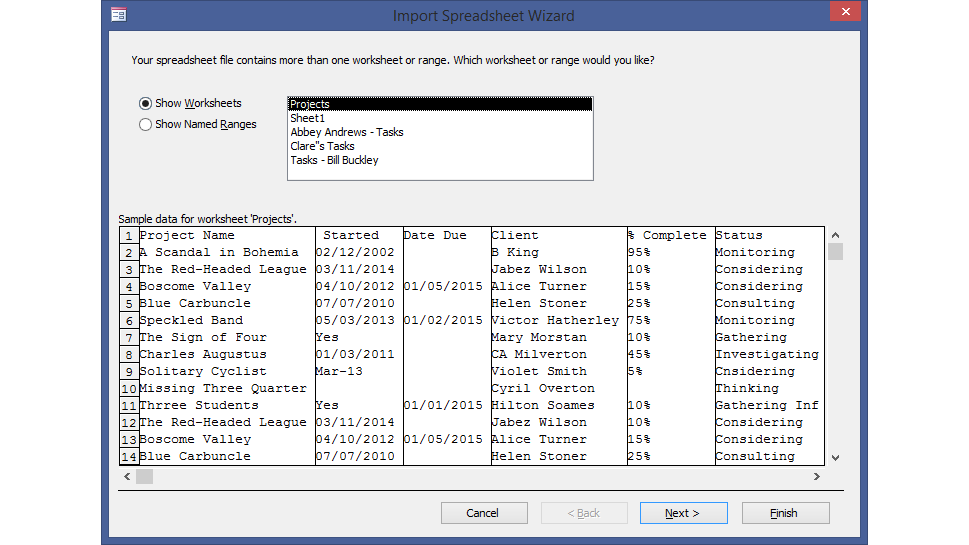Click row number 1 header
Image resolution: width=969 pixels, height=545 pixels.
click(129, 235)
